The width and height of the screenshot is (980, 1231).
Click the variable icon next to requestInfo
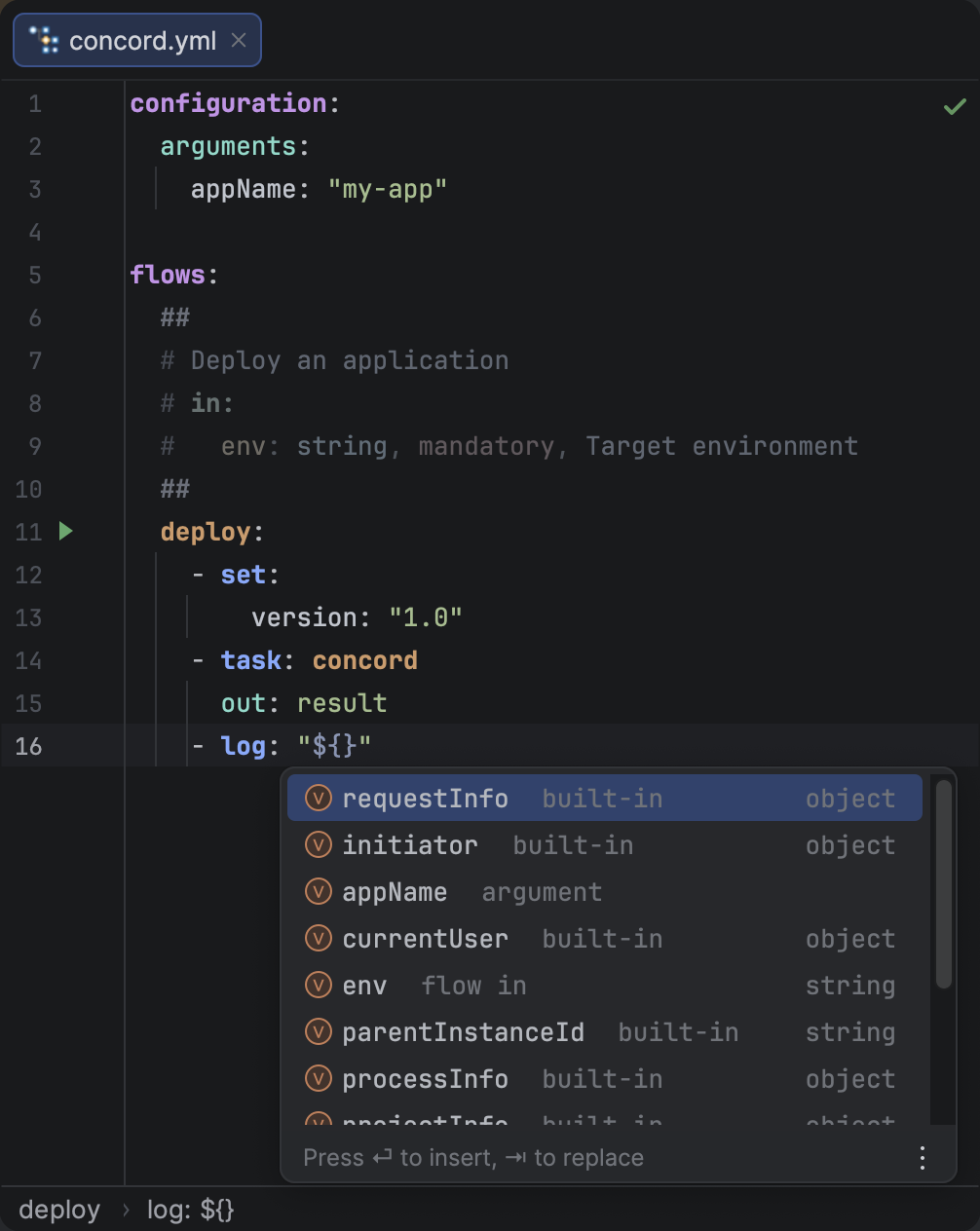(x=319, y=799)
